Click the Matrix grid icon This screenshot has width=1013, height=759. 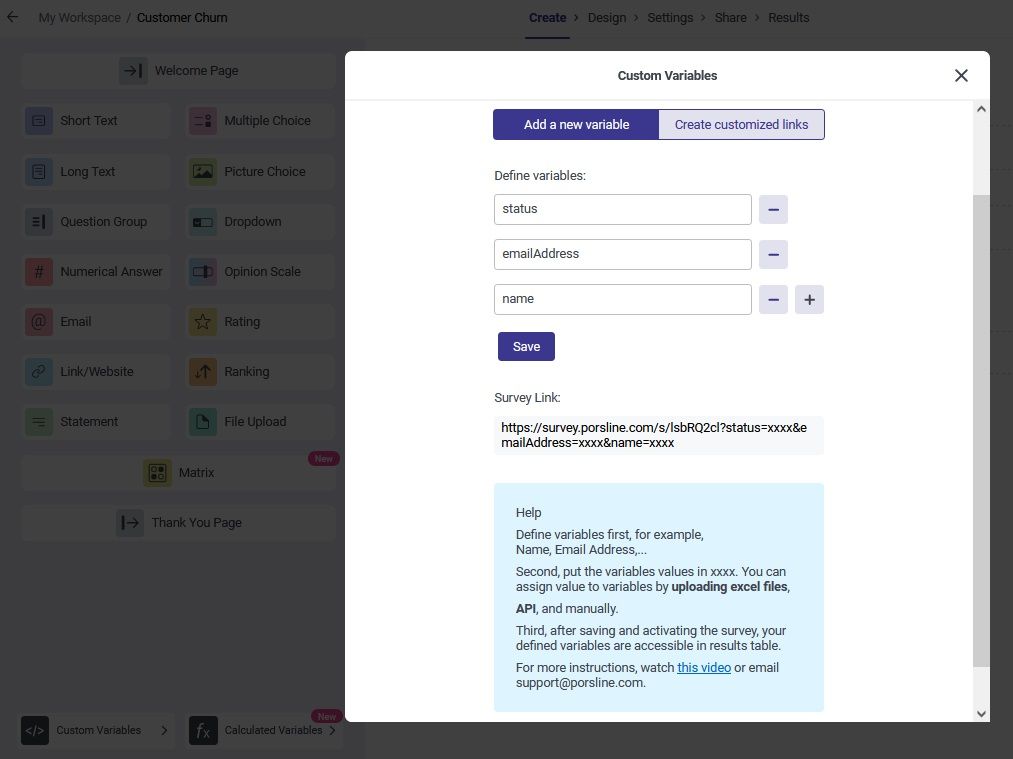(157, 473)
